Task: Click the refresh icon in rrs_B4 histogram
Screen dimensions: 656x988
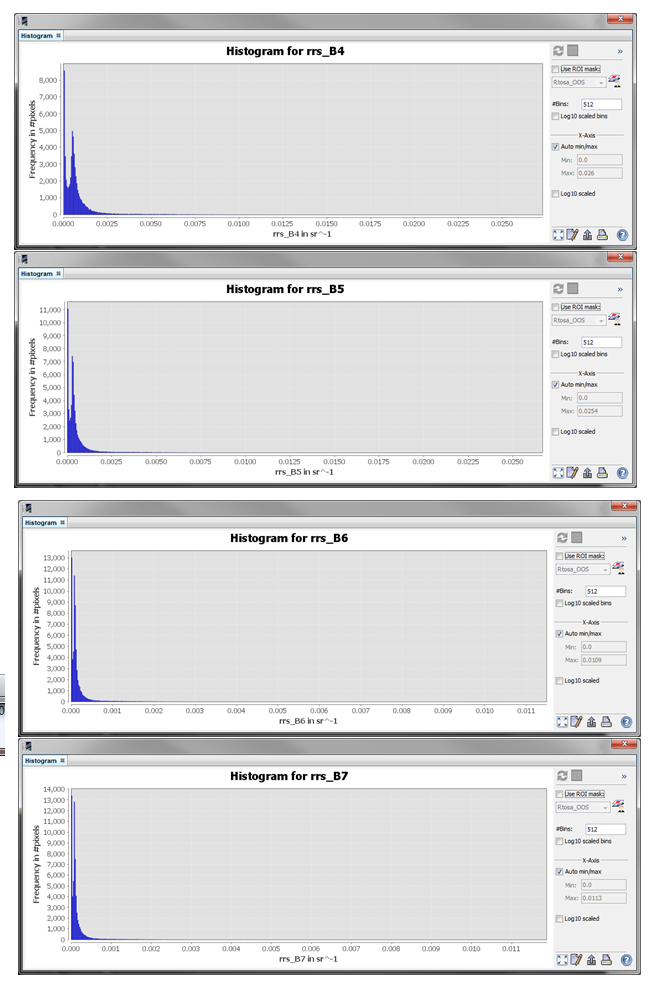Action: [558, 51]
